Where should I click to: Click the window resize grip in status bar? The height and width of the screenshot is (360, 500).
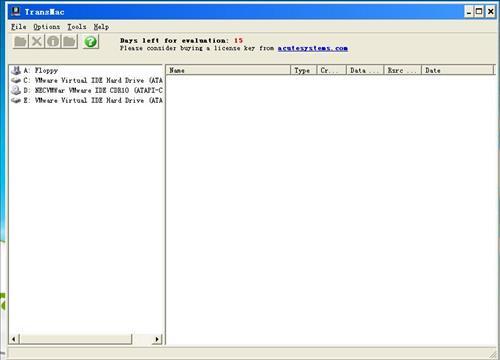(x=492, y=354)
